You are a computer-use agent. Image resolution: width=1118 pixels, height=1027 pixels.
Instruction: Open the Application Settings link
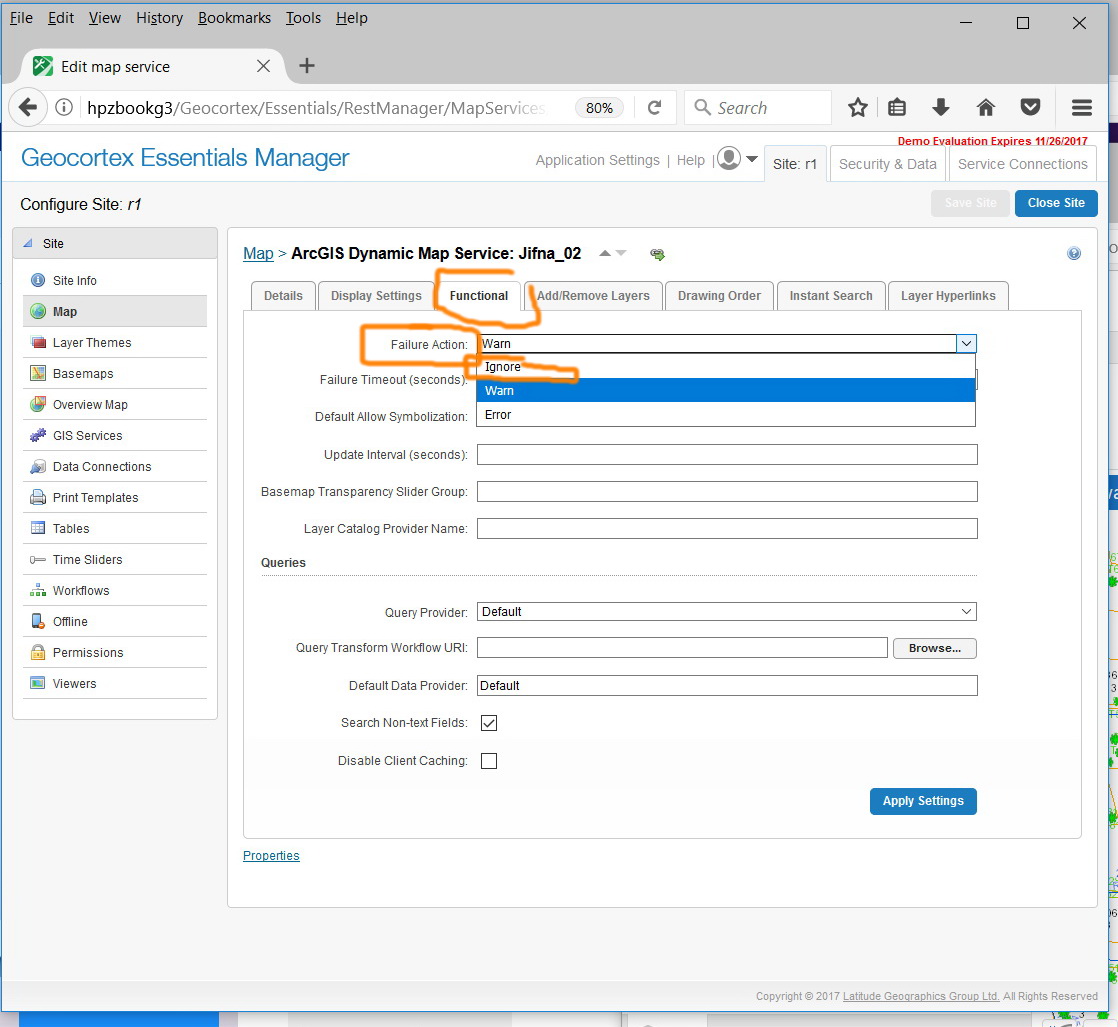(598, 160)
